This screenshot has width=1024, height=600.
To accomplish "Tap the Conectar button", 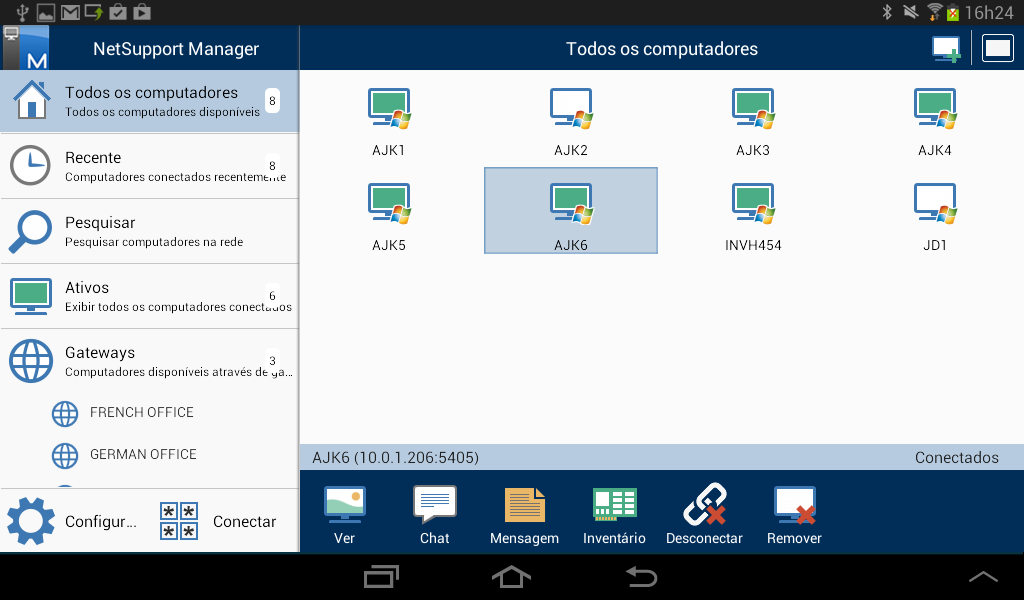I will [x=219, y=521].
